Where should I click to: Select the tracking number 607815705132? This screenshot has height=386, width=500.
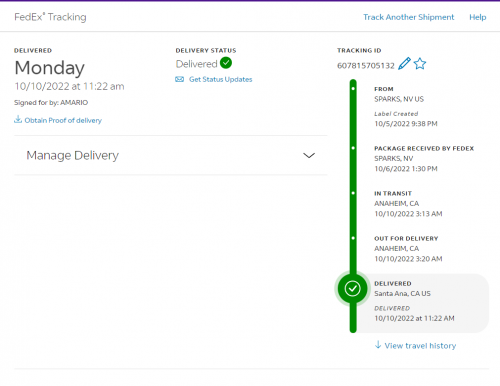coord(366,66)
